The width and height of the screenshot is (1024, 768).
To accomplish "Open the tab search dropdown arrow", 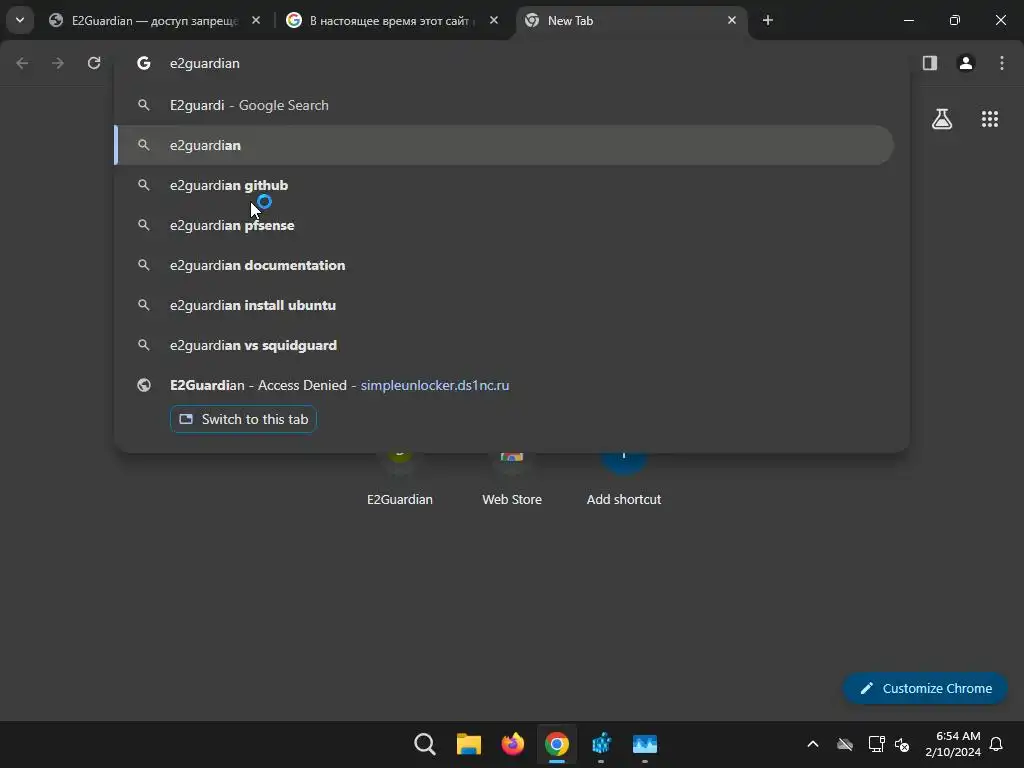I will click(x=20, y=20).
